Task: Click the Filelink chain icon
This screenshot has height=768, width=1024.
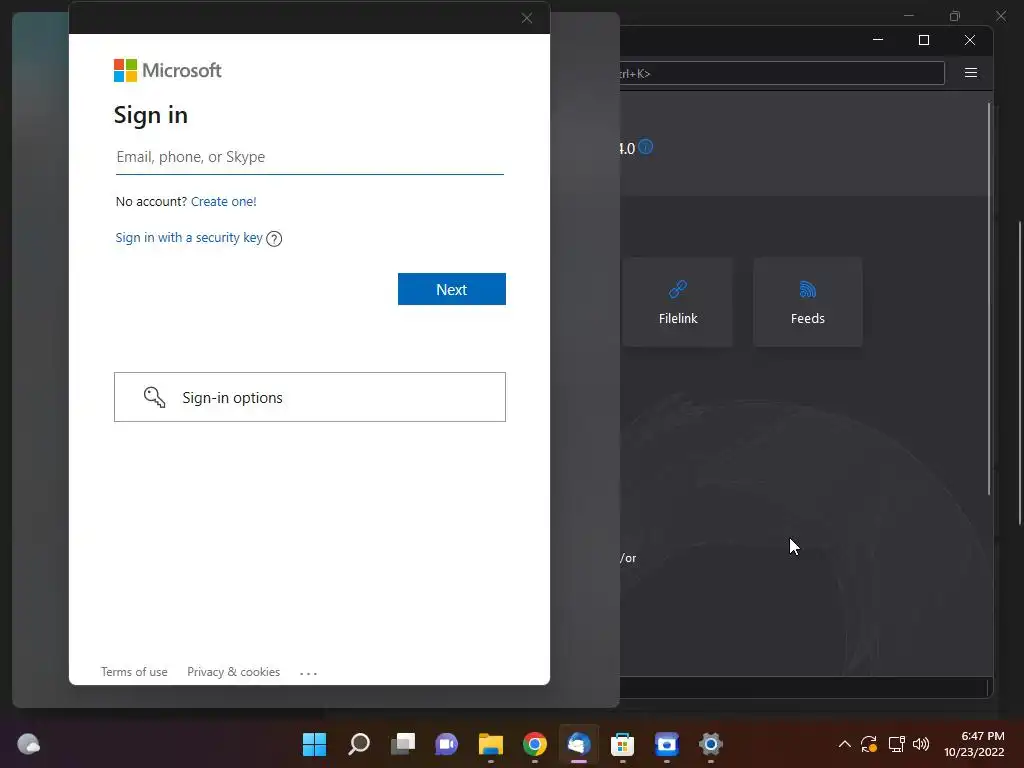Action: 678,289
